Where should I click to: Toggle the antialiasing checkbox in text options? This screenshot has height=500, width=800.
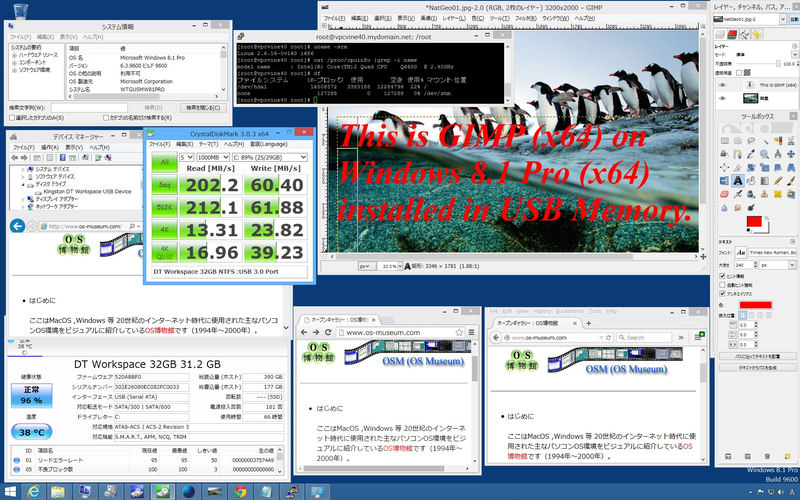click(x=722, y=294)
